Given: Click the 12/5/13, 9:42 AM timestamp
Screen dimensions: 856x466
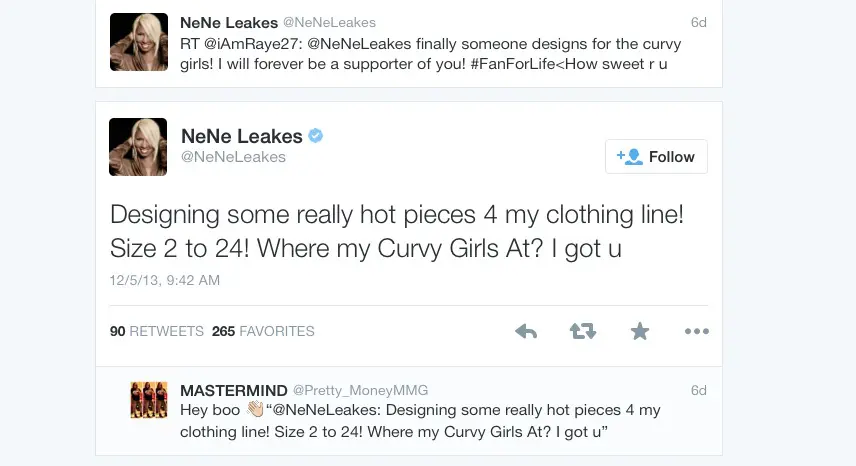Looking at the screenshot, I should tap(165, 281).
